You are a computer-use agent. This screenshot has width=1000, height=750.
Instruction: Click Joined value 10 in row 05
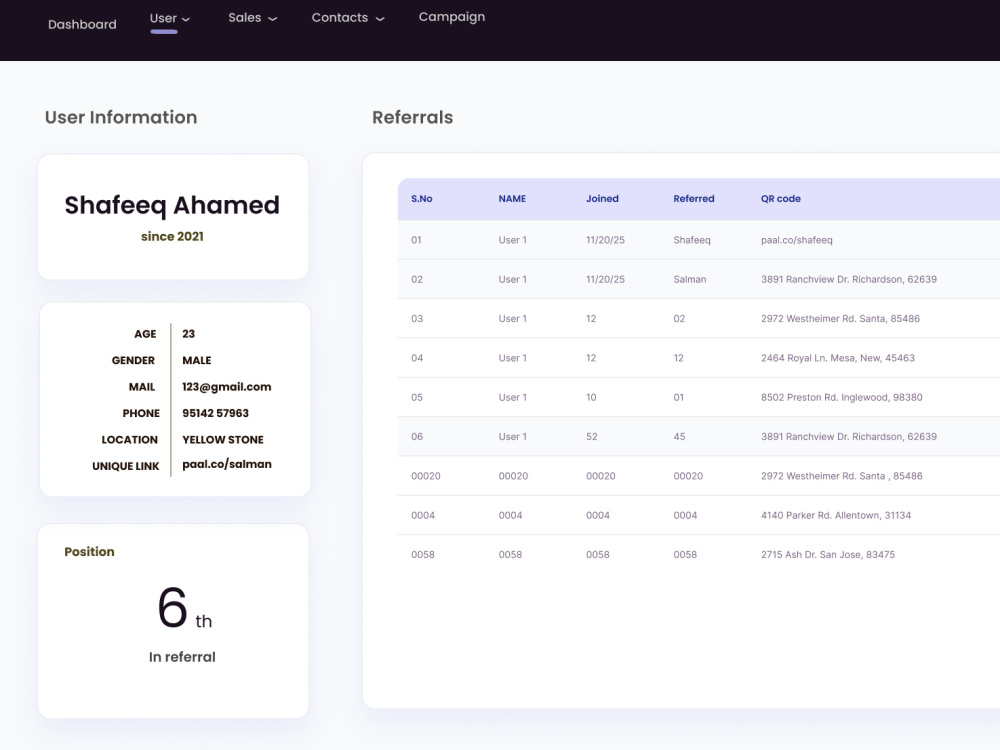point(591,397)
